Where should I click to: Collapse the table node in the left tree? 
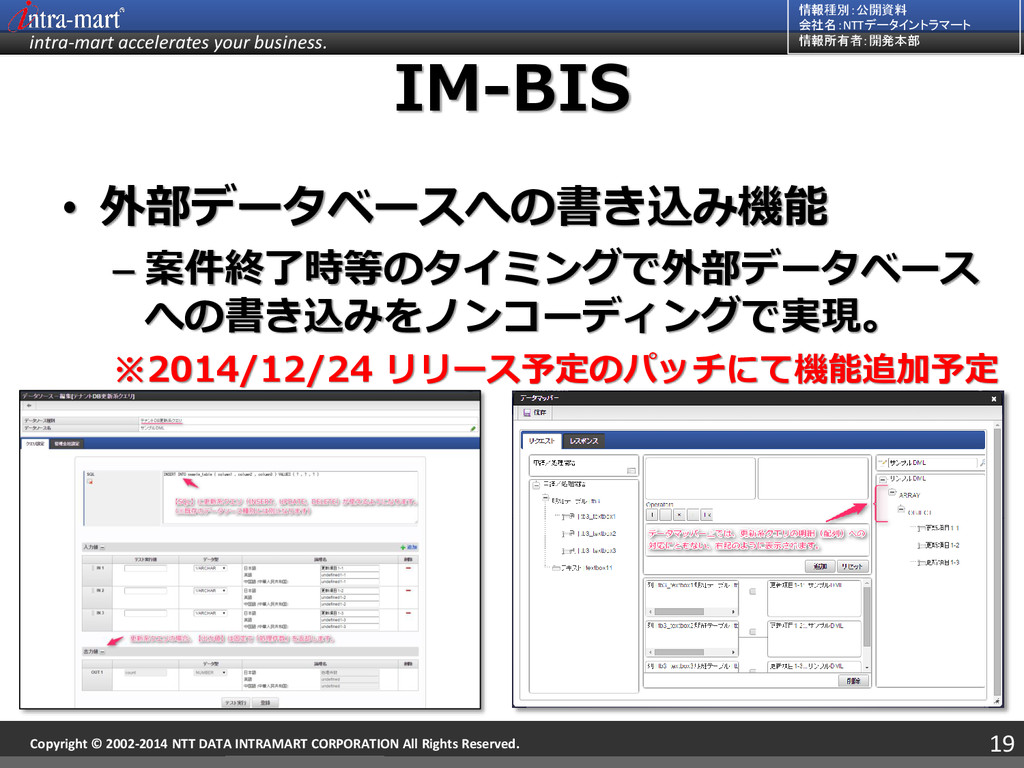pyautogui.click(x=546, y=500)
